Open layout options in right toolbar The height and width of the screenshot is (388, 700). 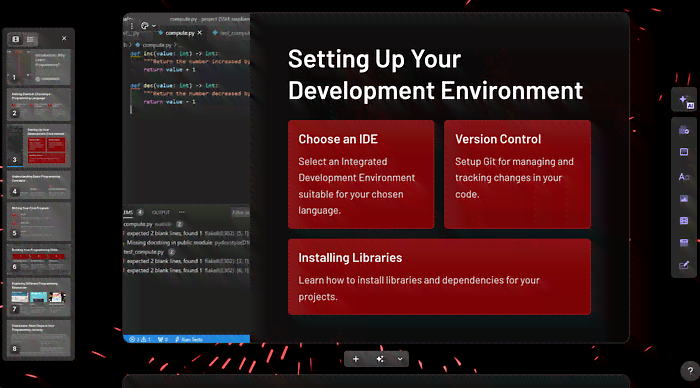(x=684, y=152)
